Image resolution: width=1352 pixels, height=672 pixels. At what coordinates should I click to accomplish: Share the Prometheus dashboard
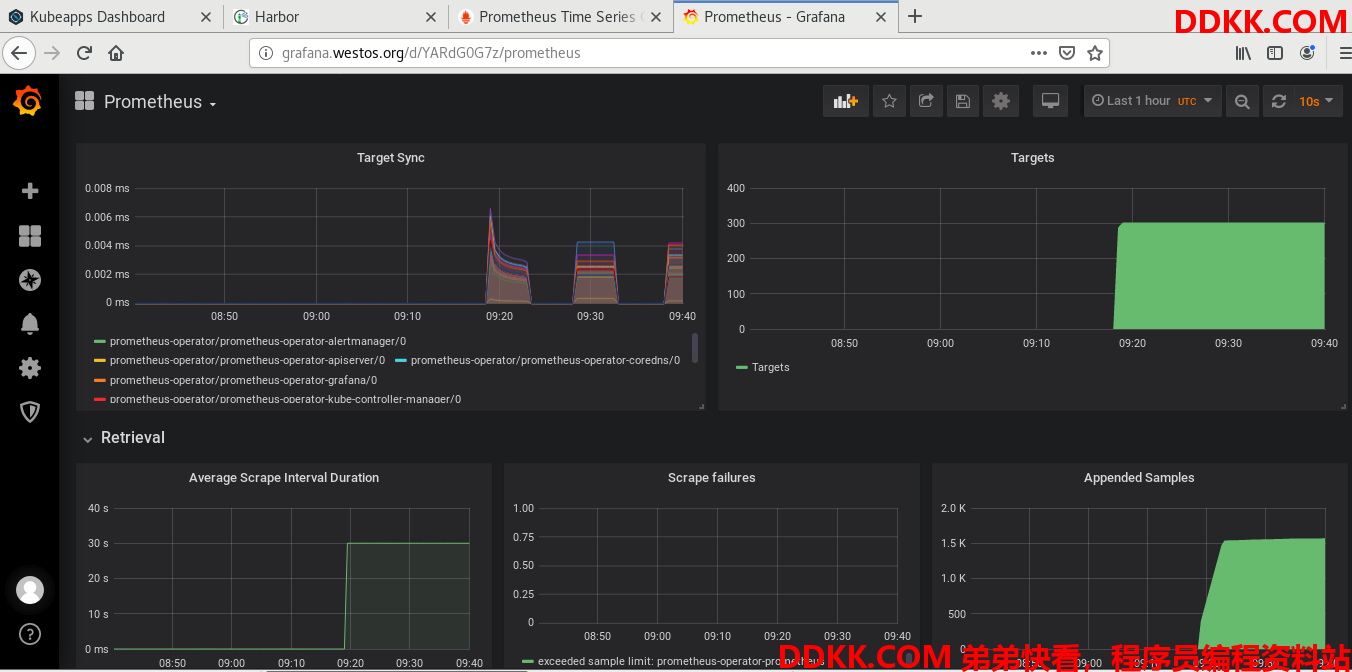[x=926, y=101]
